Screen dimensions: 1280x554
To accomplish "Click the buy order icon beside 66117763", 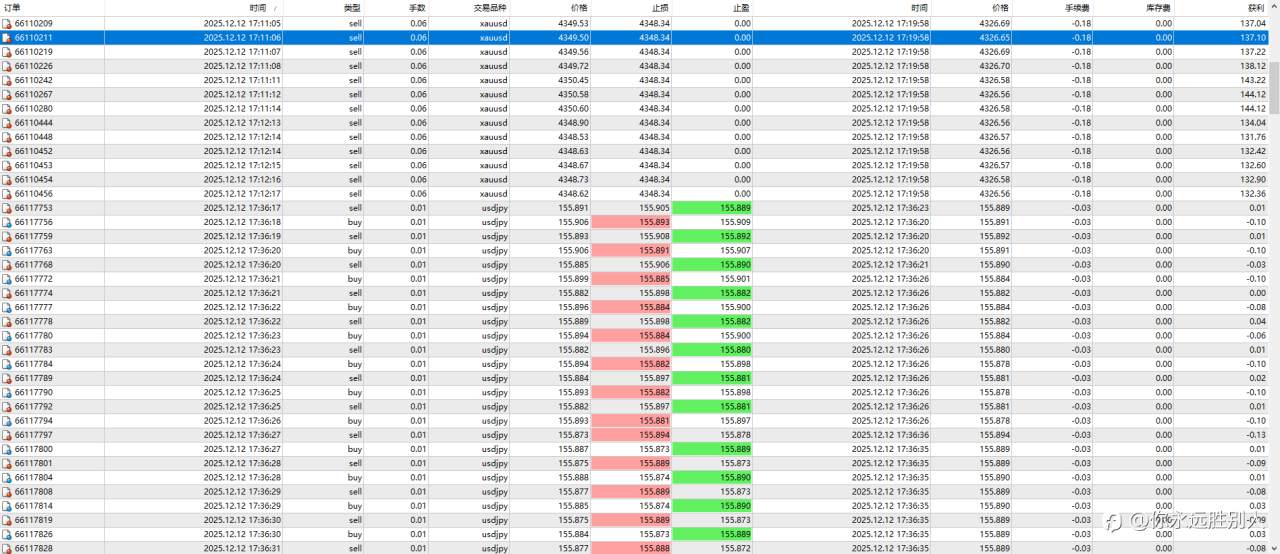I will 7,250.
